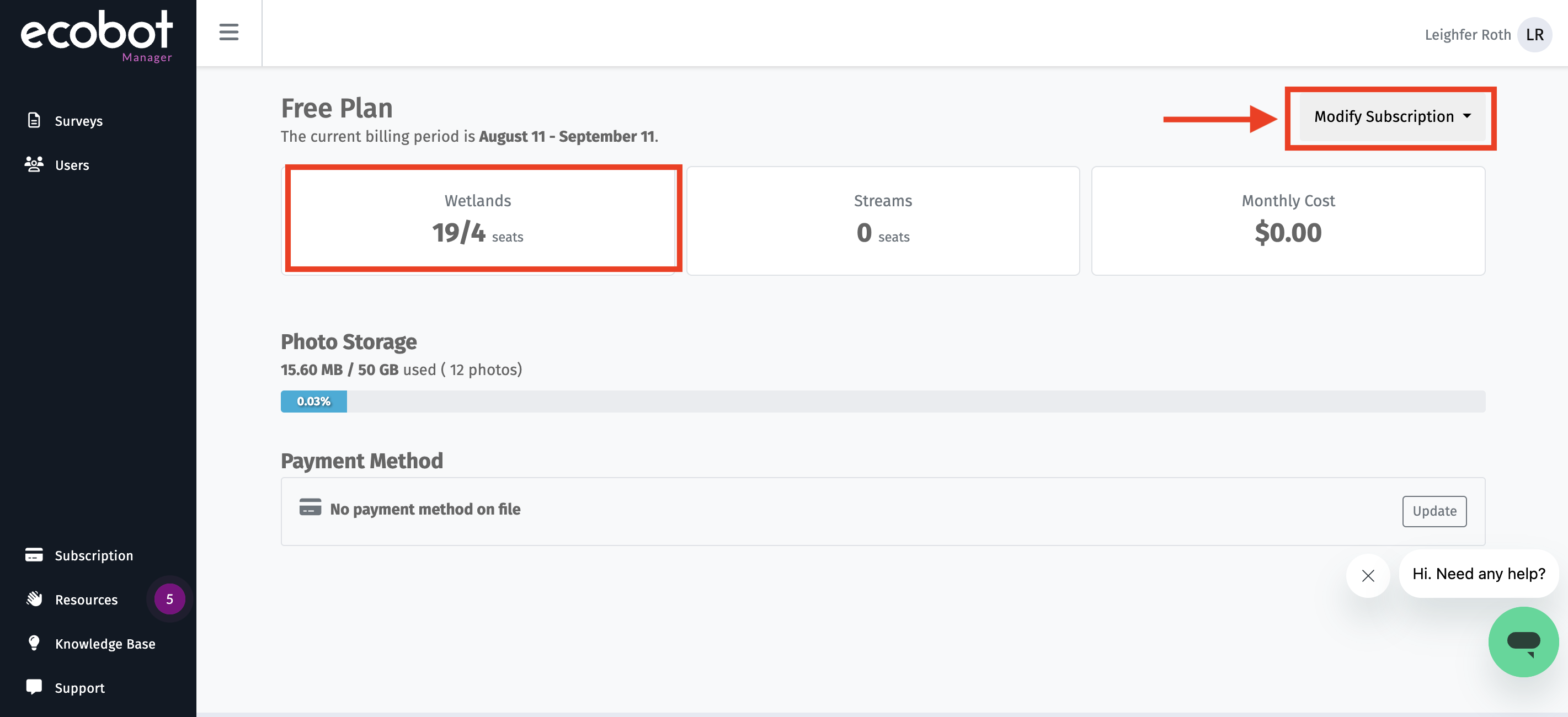Go to Knowledge Base in sidebar

point(105,643)
